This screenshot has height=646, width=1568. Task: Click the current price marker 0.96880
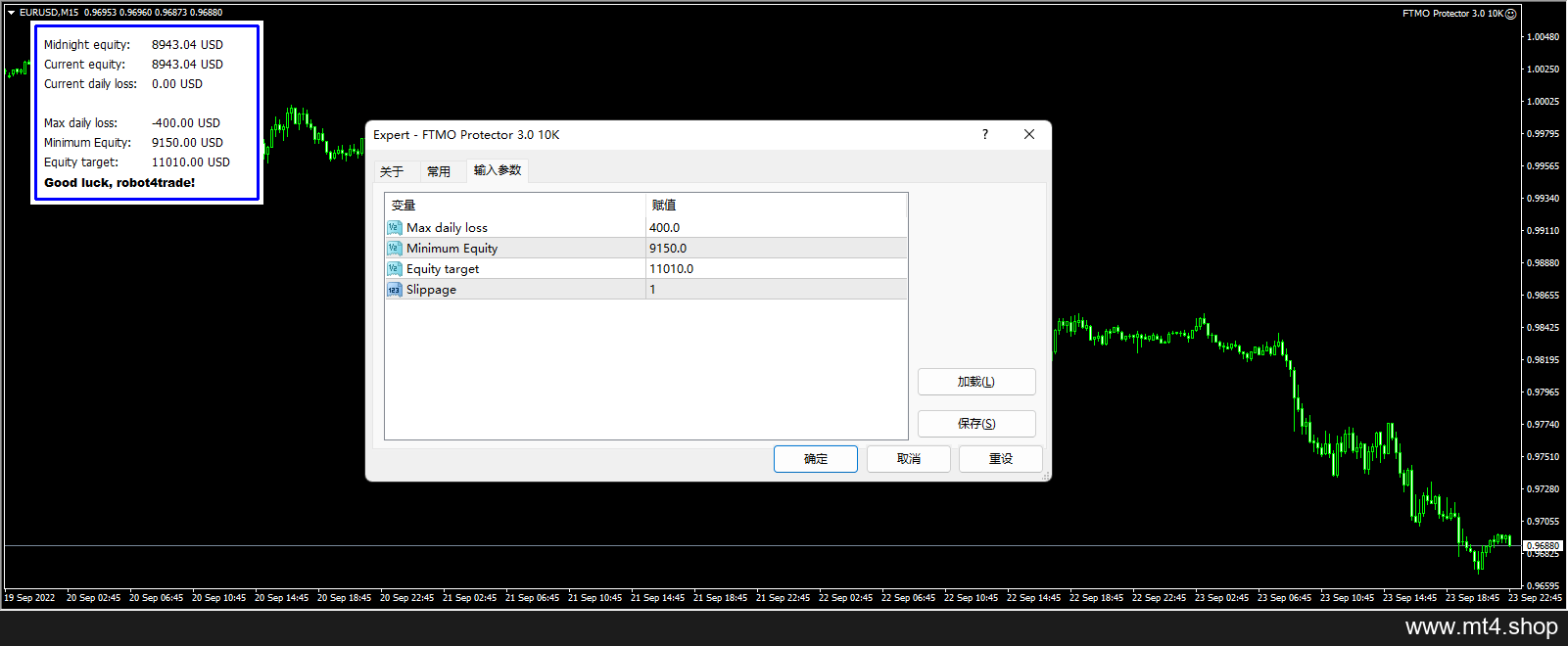(1544, 545)
